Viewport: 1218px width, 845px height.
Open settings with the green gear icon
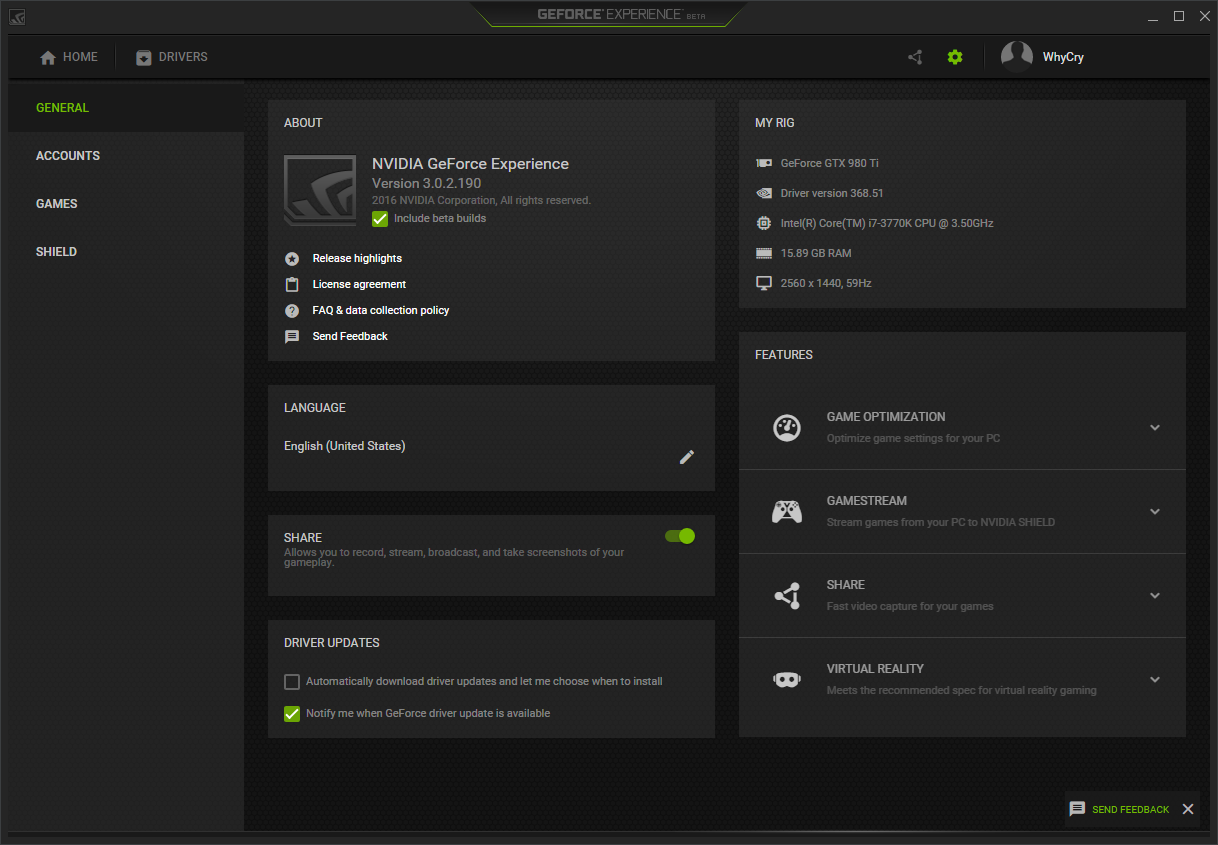955,57
